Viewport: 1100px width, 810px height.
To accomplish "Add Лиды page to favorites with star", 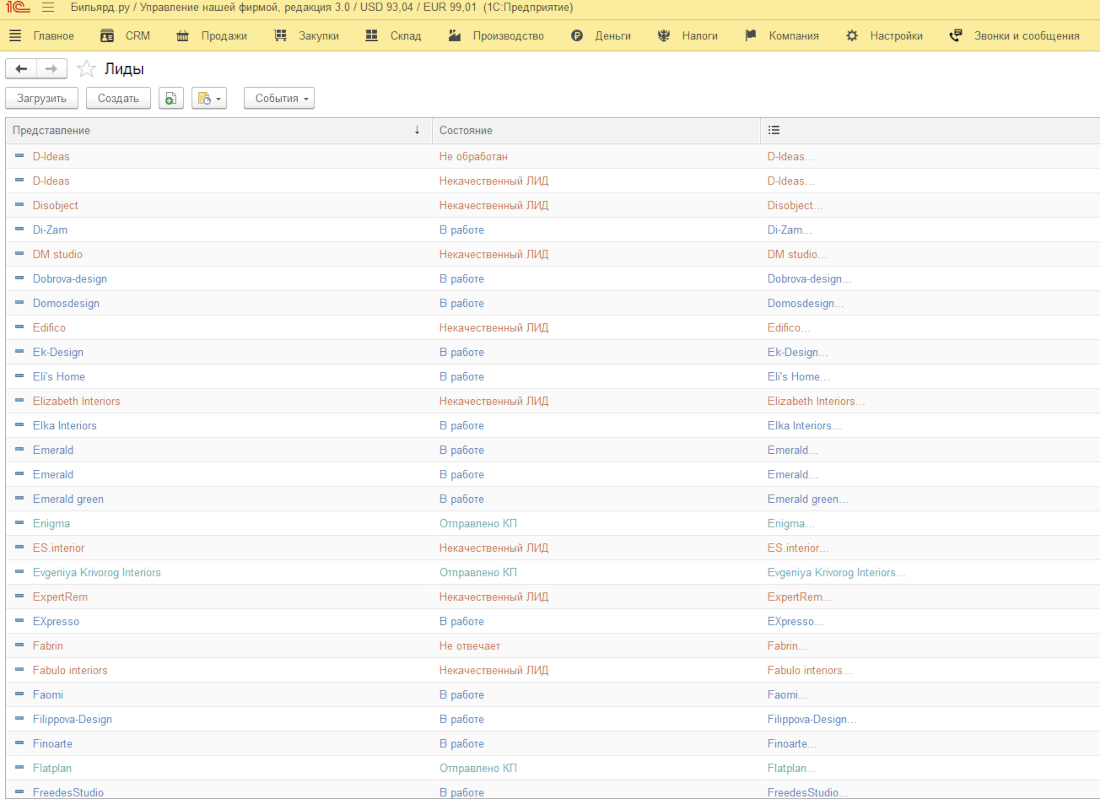I will click(x=87, y=69).
